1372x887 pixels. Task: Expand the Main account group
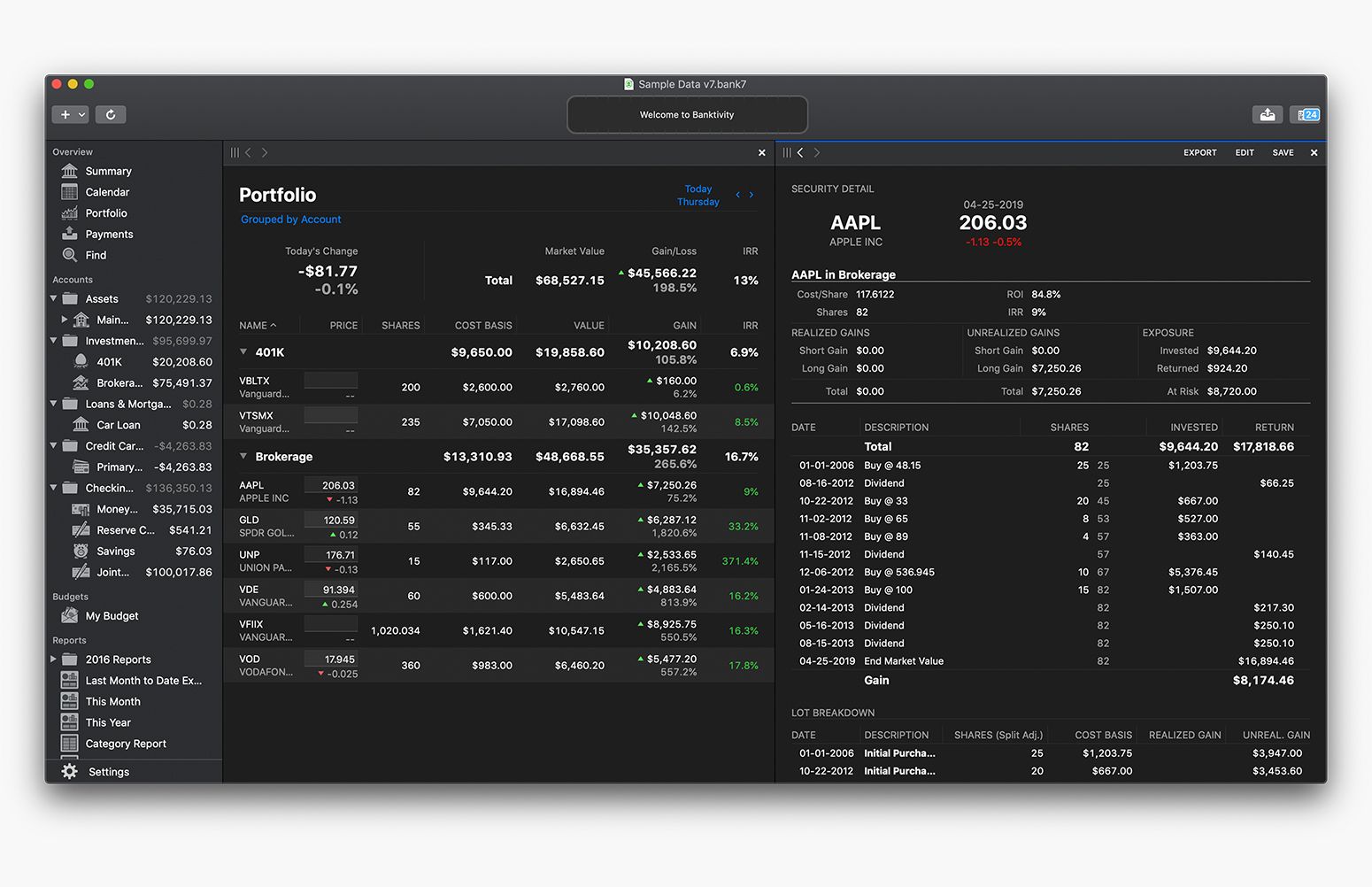(65, 320)
